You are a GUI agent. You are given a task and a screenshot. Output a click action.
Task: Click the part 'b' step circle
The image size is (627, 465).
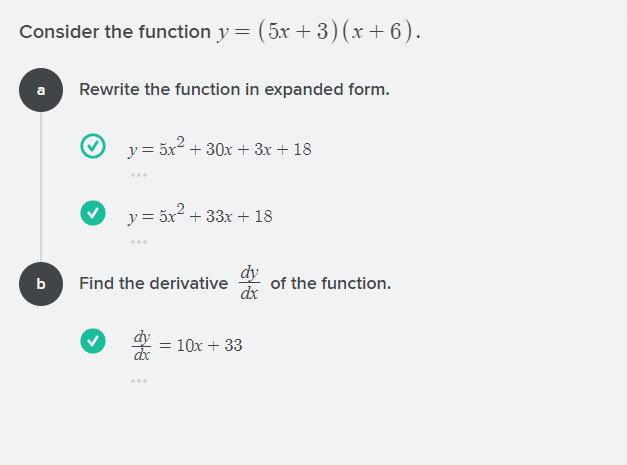tap(41, 283)
